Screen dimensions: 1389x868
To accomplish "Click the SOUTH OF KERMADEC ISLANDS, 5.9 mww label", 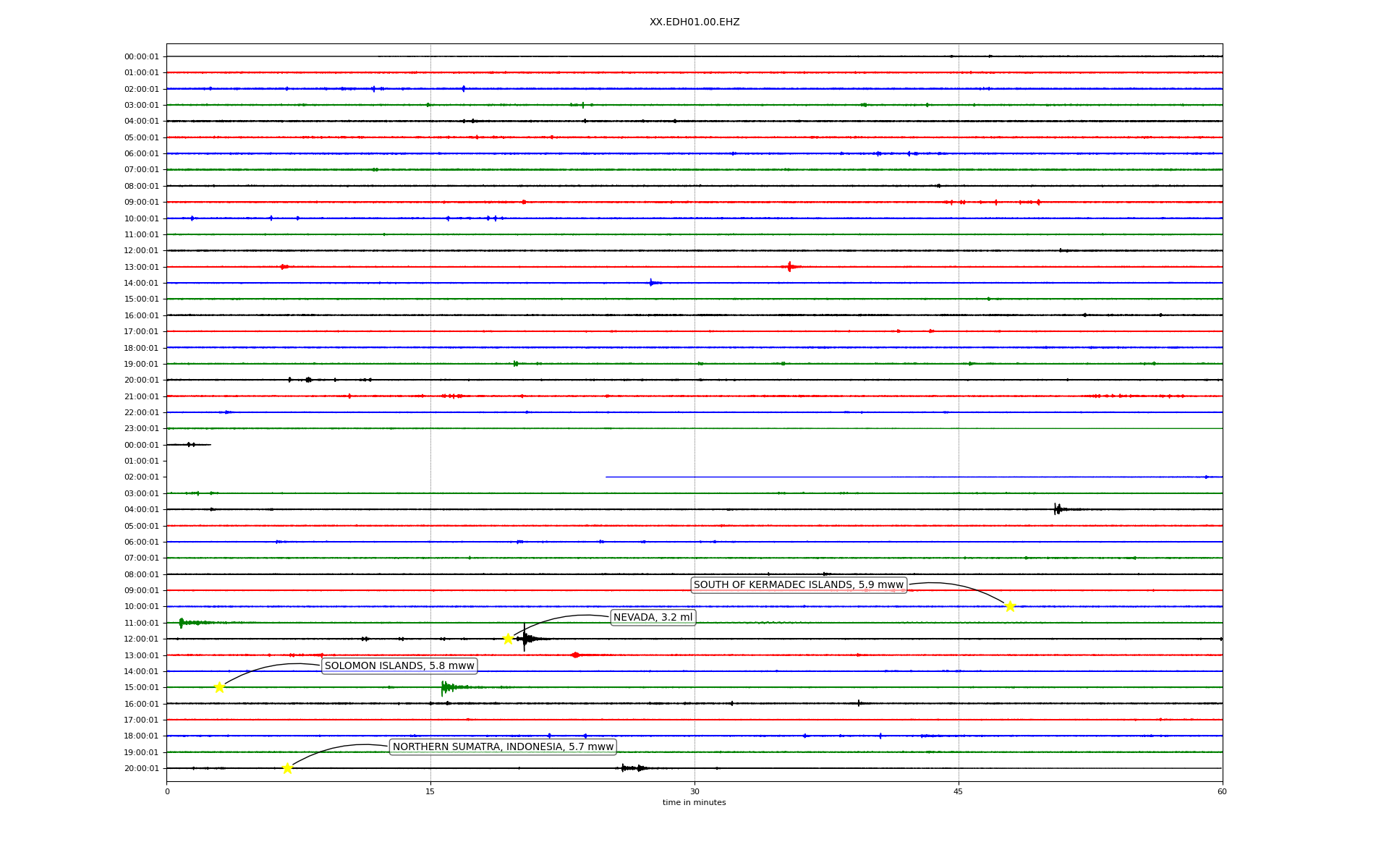I will (x=799, y=585).
